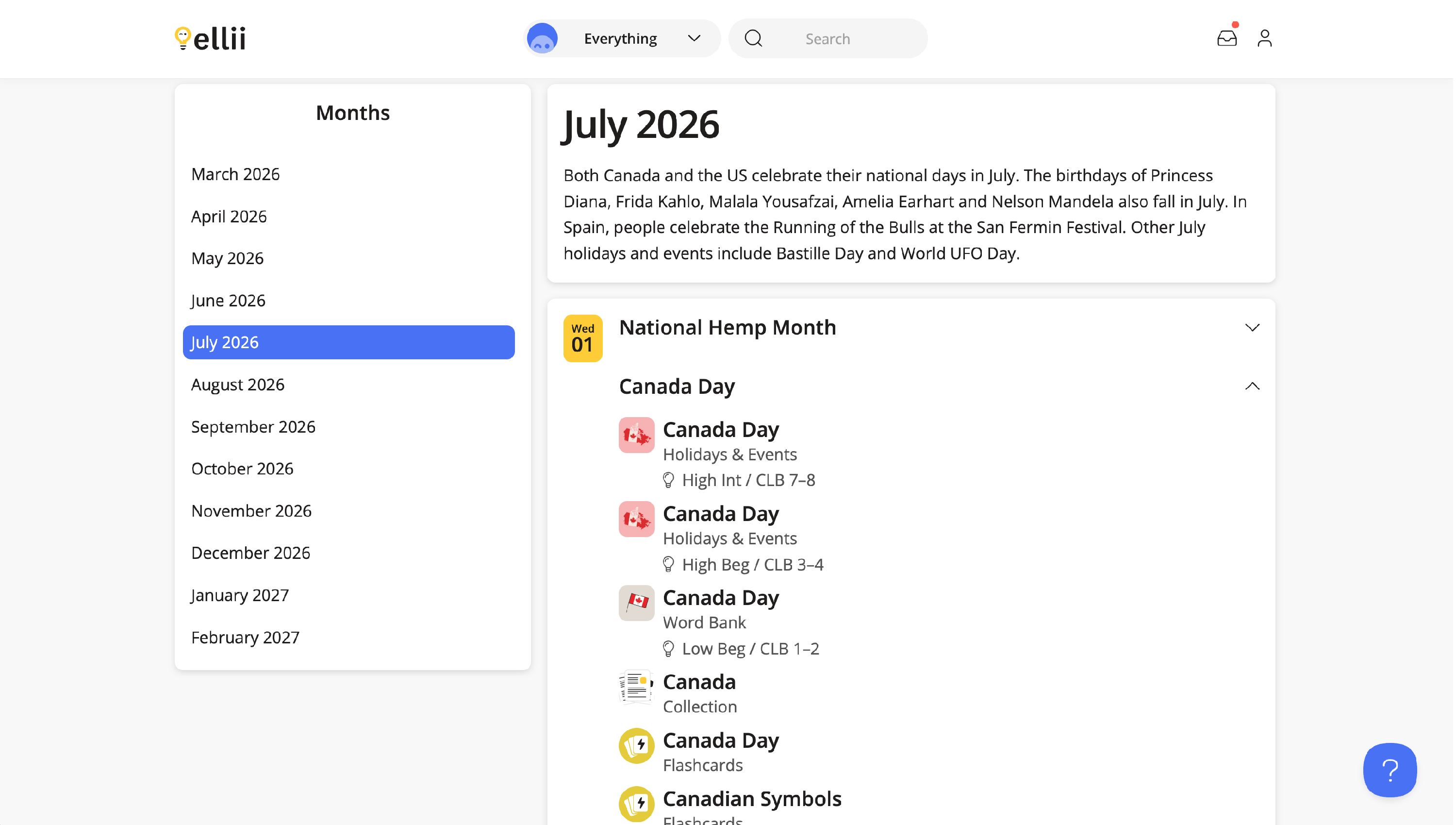Click the Canada Collection icon

[637, 687]
